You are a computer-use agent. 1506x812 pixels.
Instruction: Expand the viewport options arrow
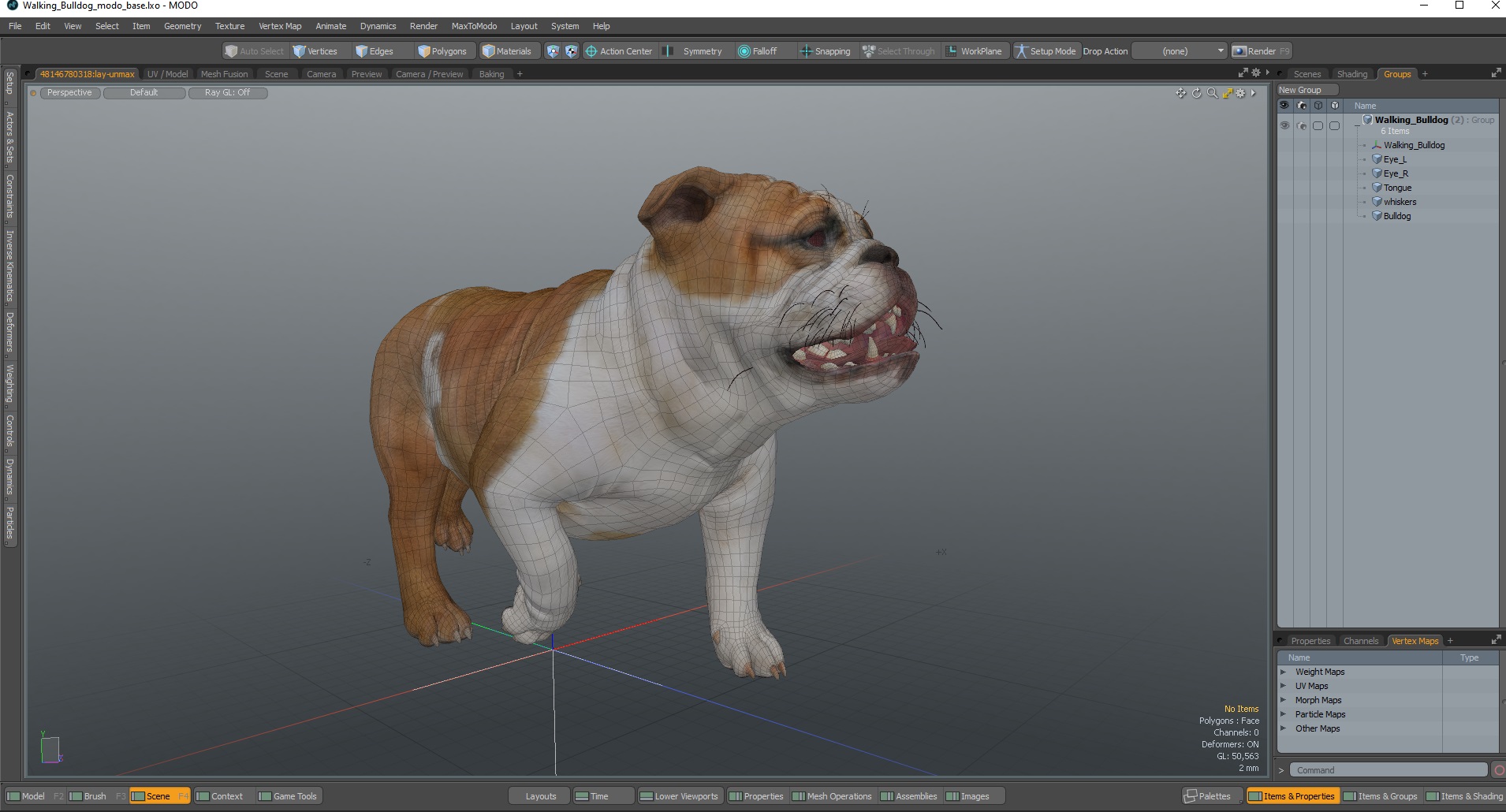1253,93
